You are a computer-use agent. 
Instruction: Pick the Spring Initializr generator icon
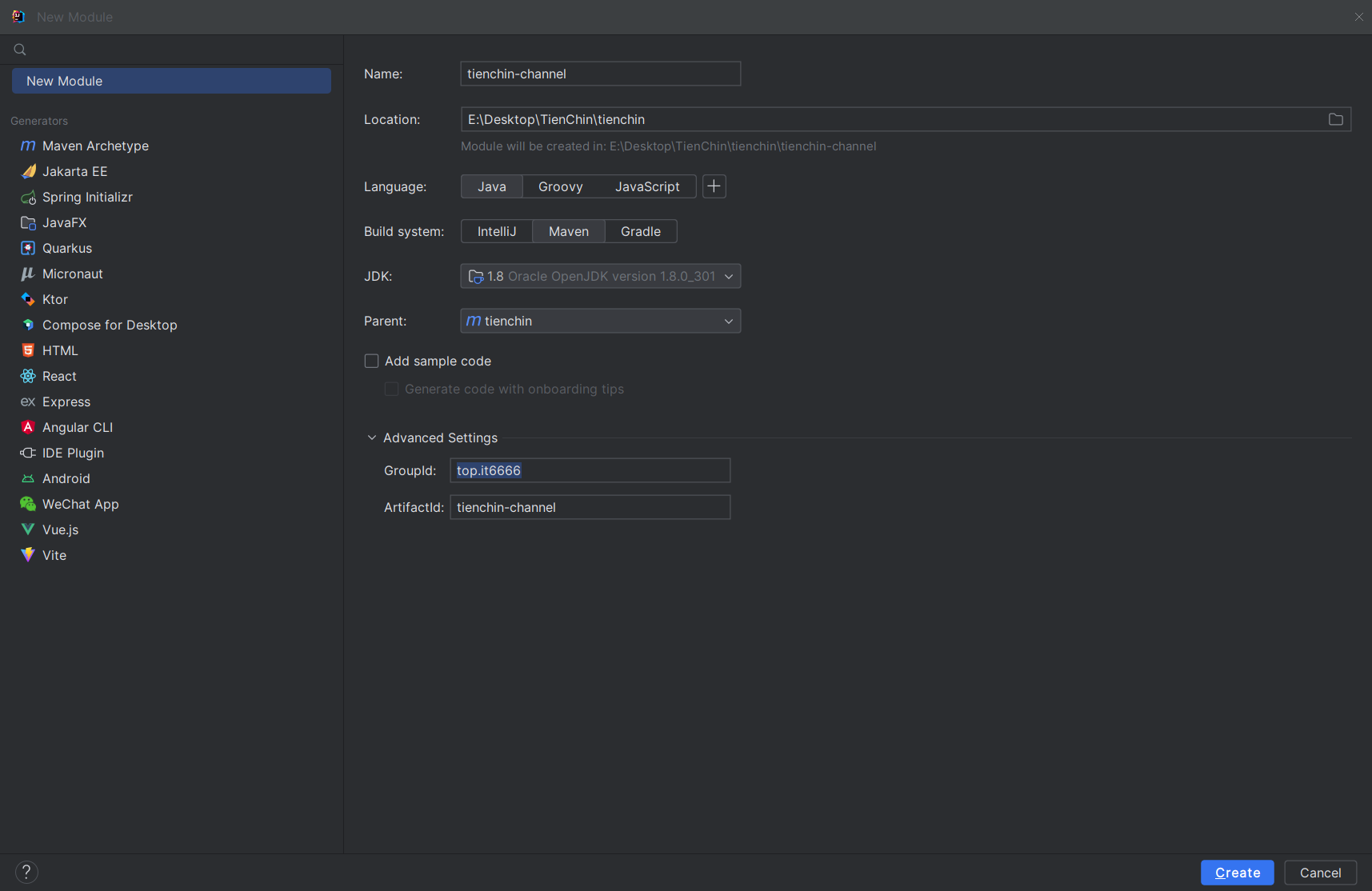28,197
